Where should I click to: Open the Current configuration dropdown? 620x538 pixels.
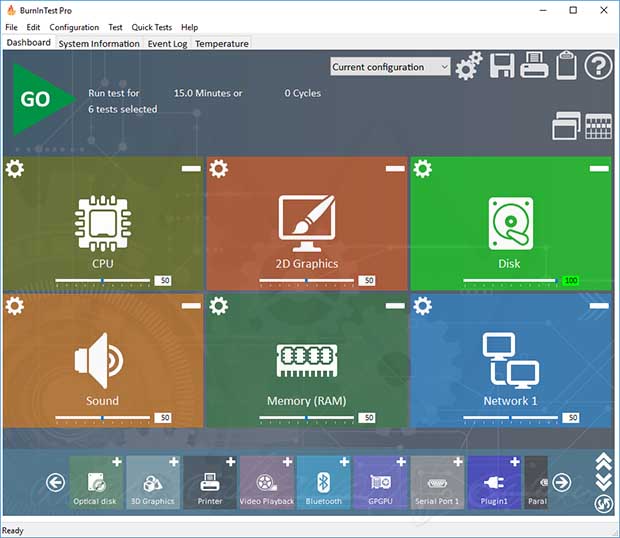tap(391, 67)
